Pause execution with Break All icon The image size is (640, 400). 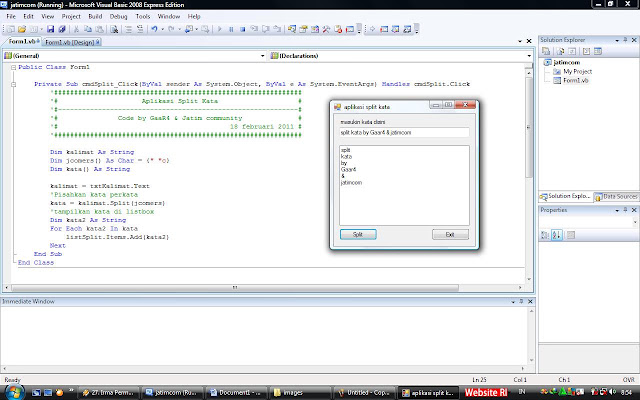pos(231,29)
